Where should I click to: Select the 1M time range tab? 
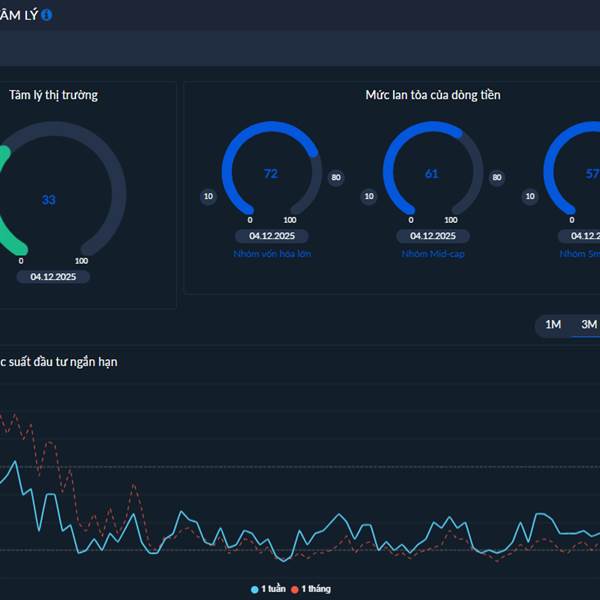point(553,324)
